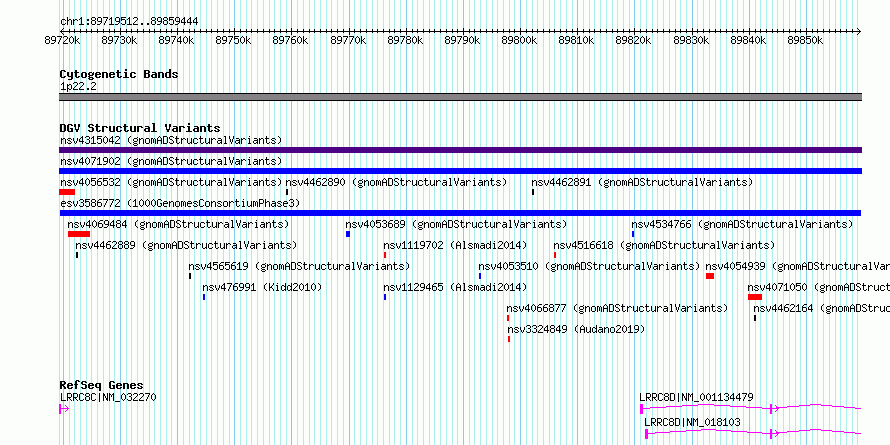Open esv3586772 1000Genomes variant label
This screenshot has height=445, width=890.
coord(180,203)
